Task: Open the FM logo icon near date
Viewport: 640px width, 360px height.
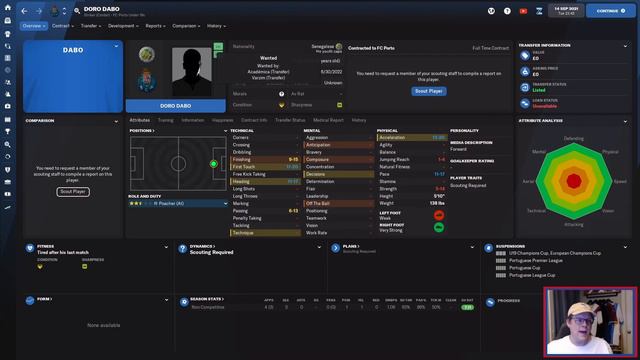Action: pyautogui.click(x=539, y=11)
